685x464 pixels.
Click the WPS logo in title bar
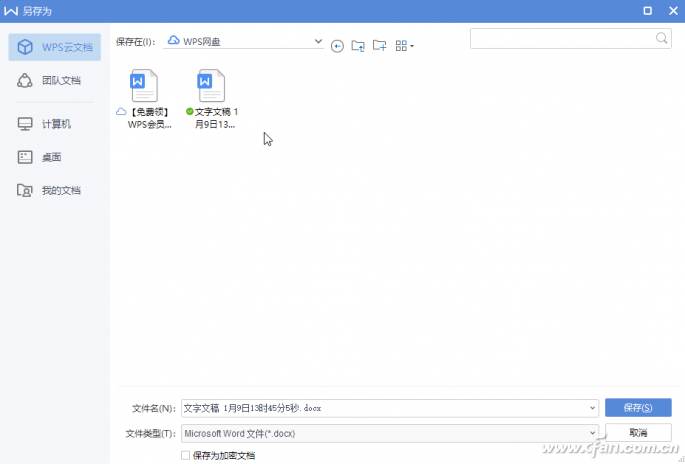11,11
